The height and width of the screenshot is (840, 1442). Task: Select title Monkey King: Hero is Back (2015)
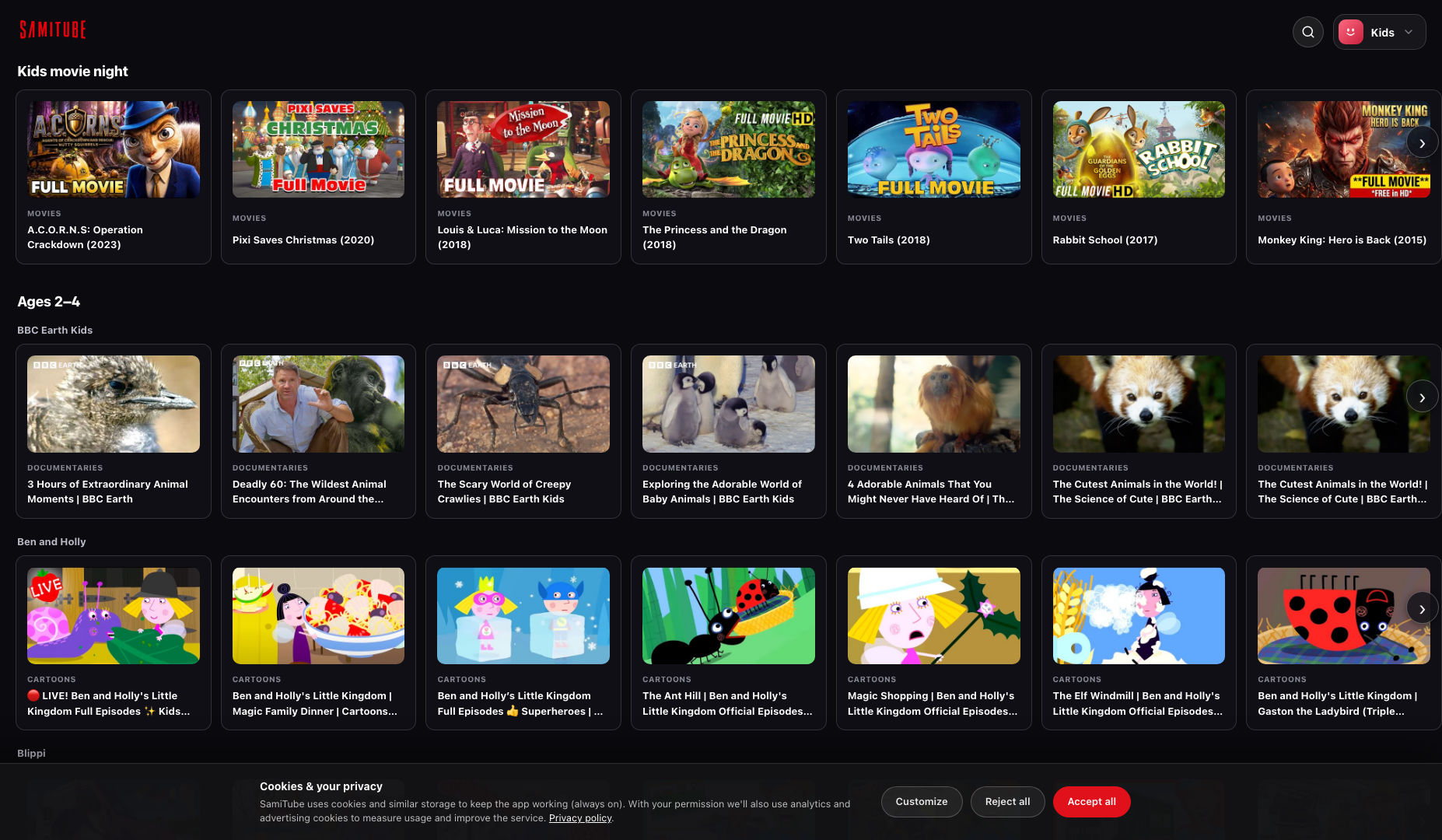click(x=1342, y=240)
